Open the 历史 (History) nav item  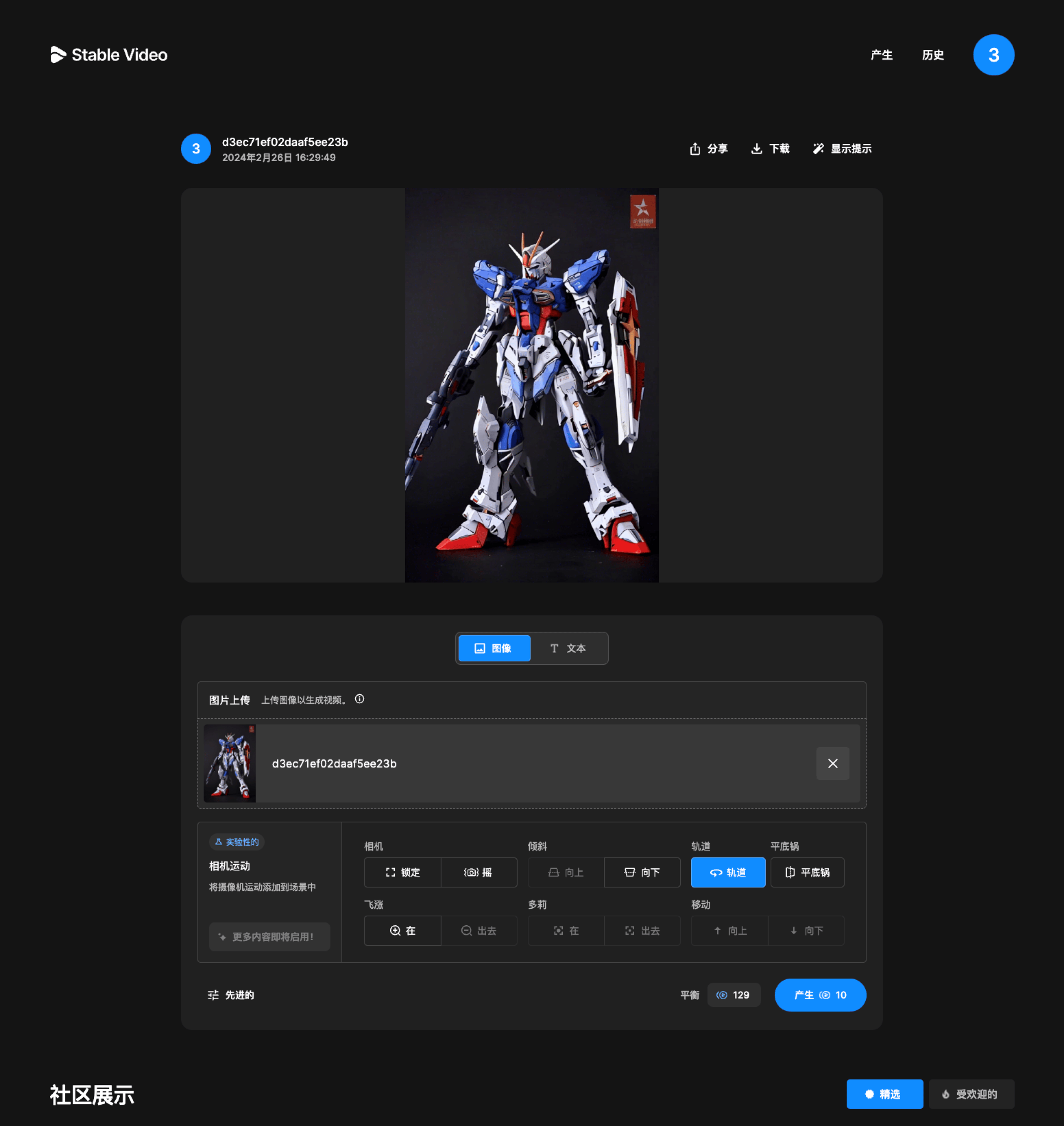click(x=932, y=55)
